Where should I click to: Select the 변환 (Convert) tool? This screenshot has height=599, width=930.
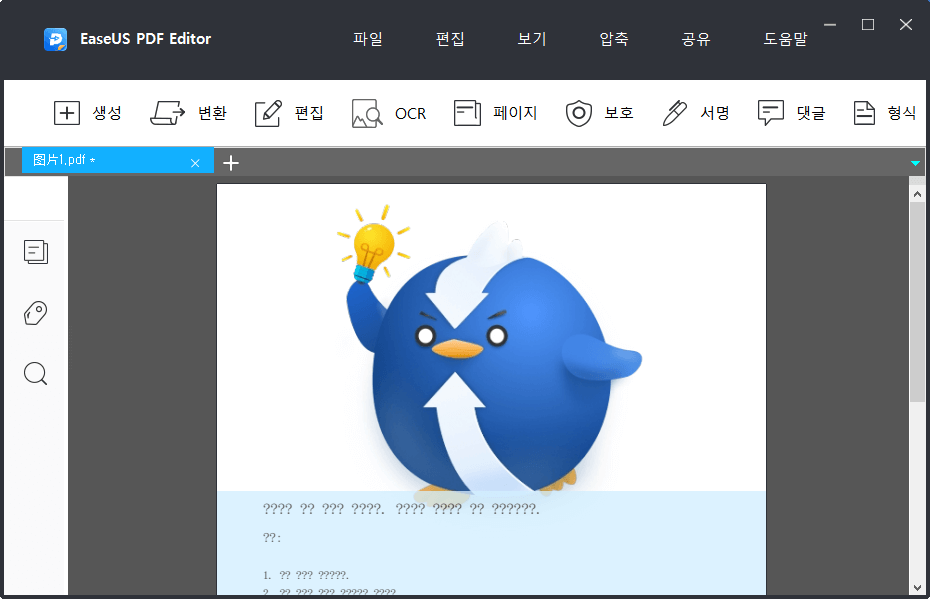point(189,113)
